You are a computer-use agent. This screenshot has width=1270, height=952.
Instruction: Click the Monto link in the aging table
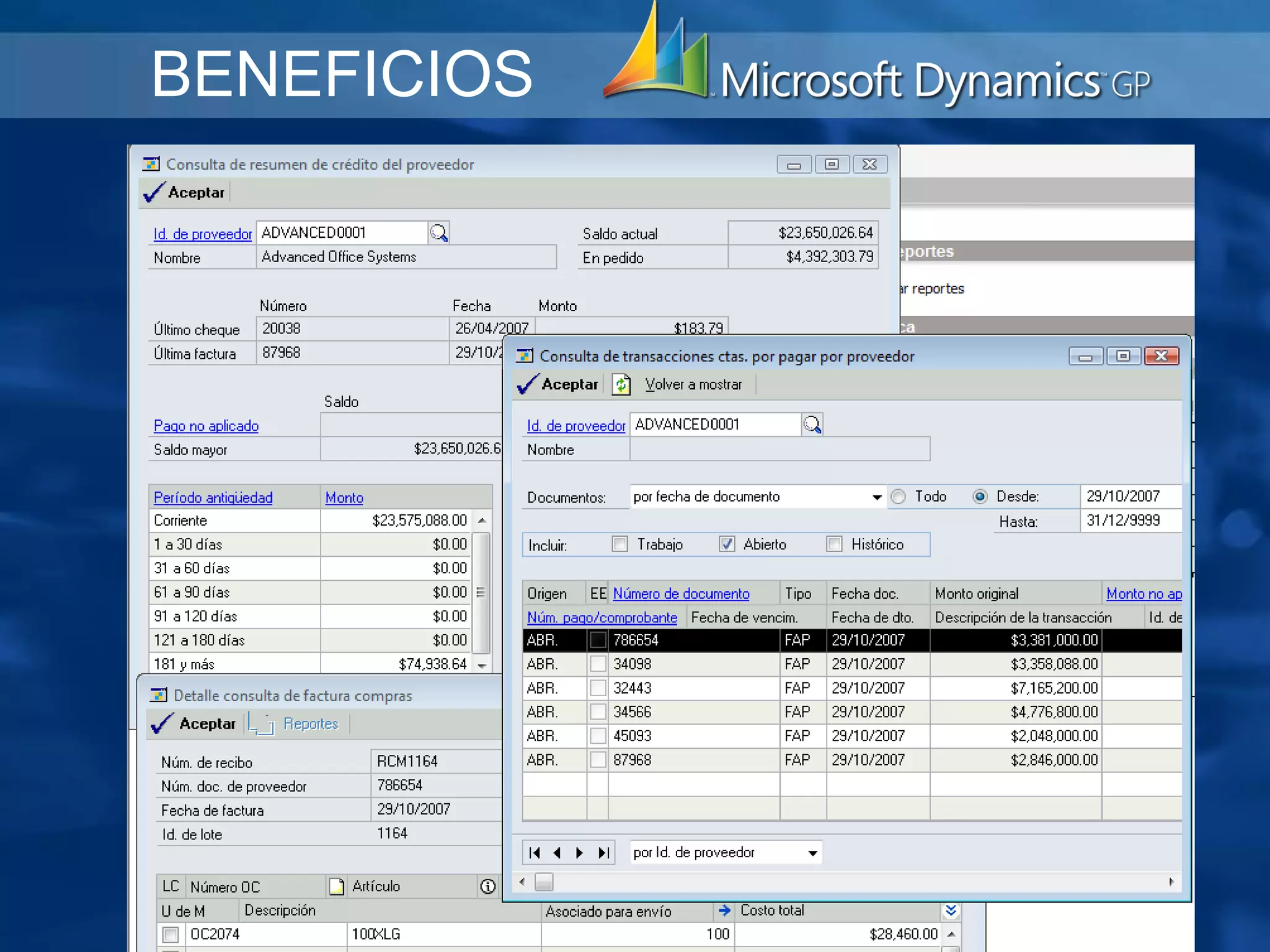click(344, 498)
